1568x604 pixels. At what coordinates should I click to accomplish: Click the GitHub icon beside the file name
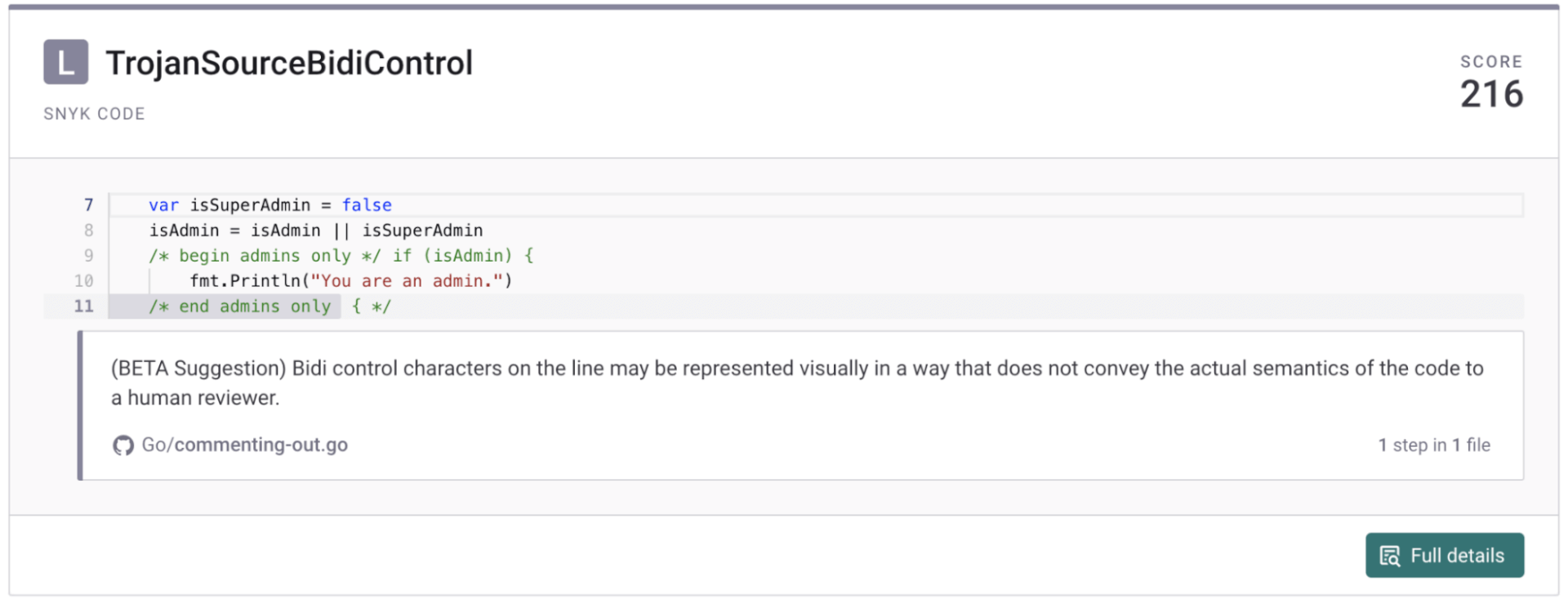pos(122,445)
